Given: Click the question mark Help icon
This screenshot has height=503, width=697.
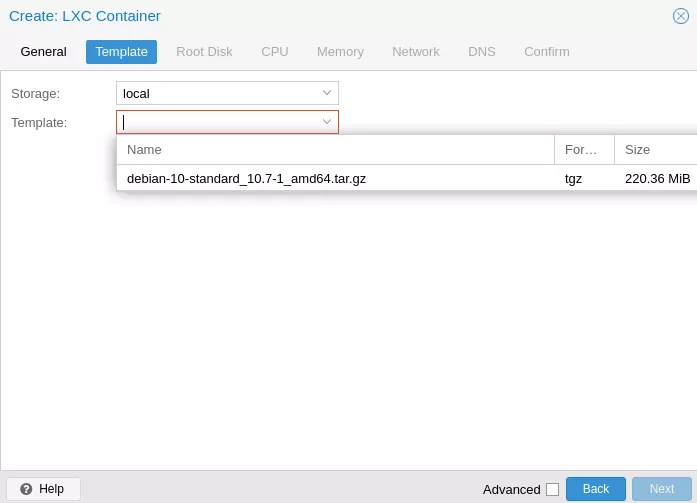Looking at the screenshot, I should click(x=26, y=489).
